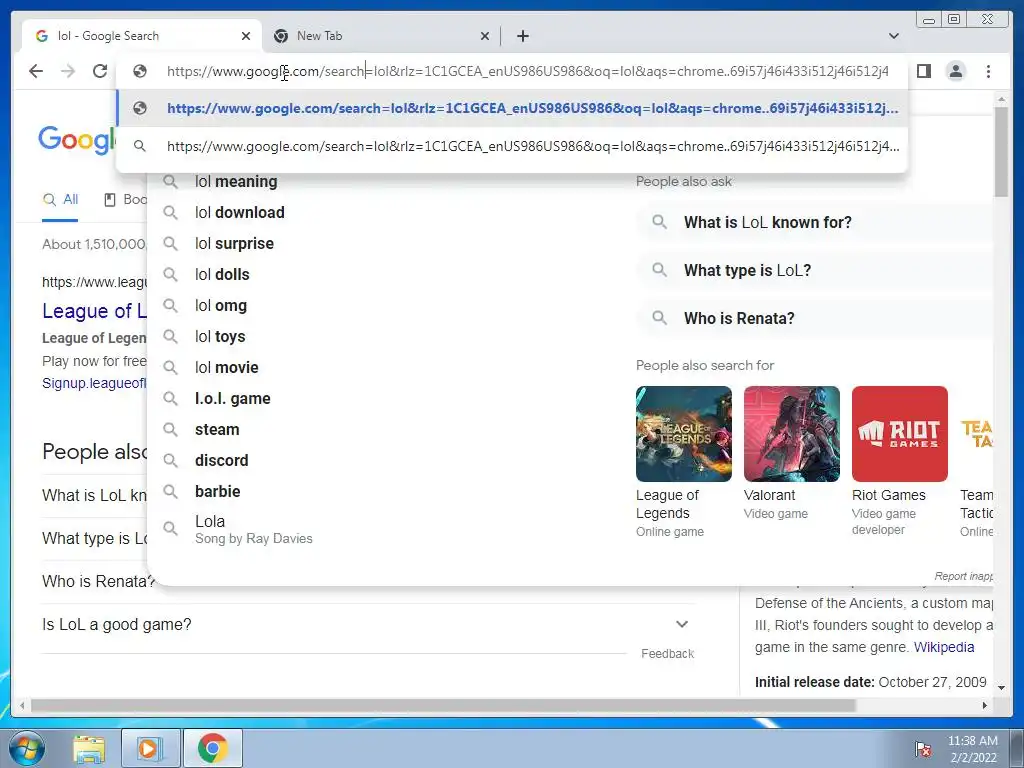Click the magnifier icon beside 'Who is Renata?' in panel
Screen dimensions: 1024x768
(x=660, y=318)
